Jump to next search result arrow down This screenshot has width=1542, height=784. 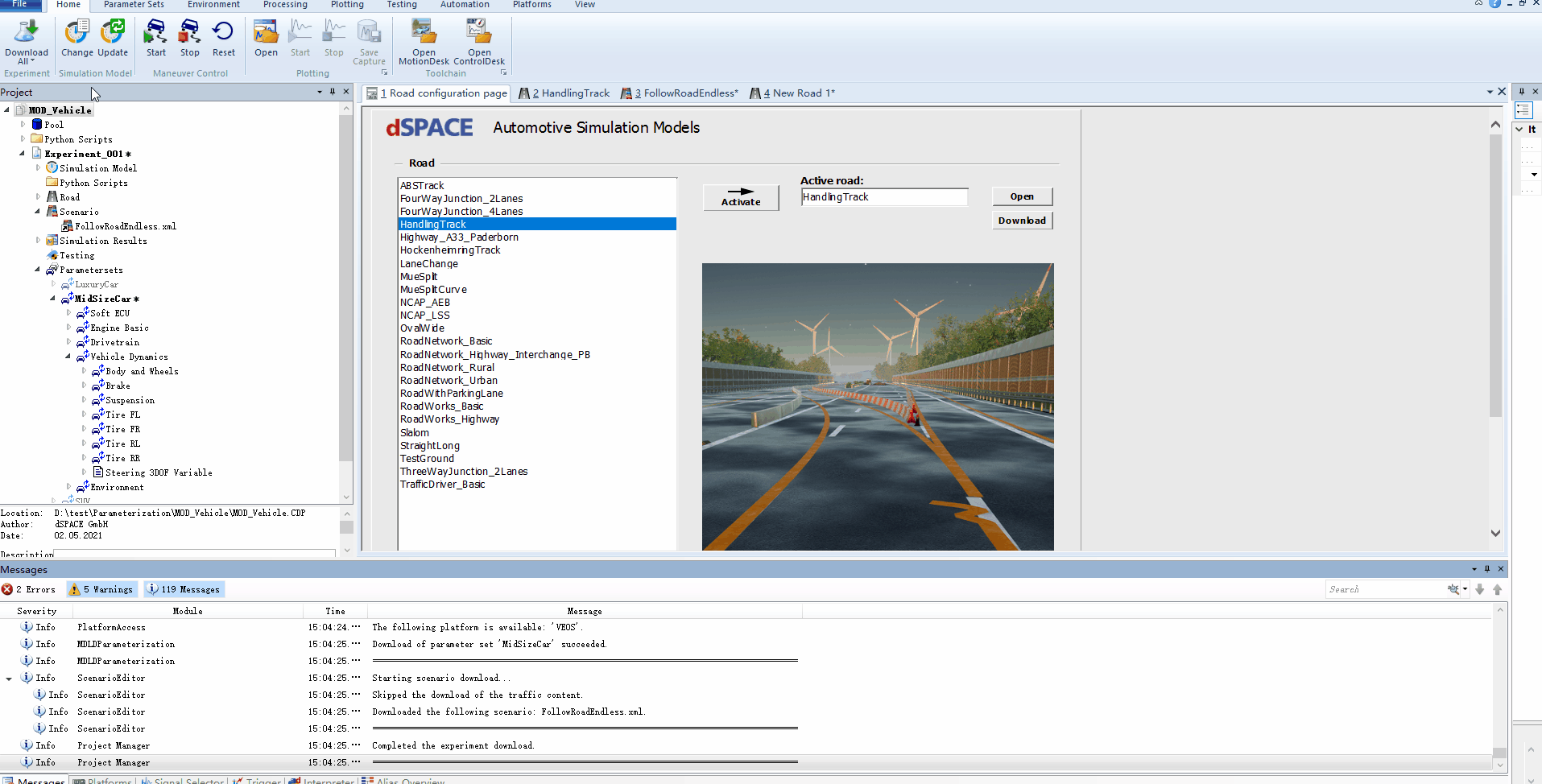tap(1480, 589)
